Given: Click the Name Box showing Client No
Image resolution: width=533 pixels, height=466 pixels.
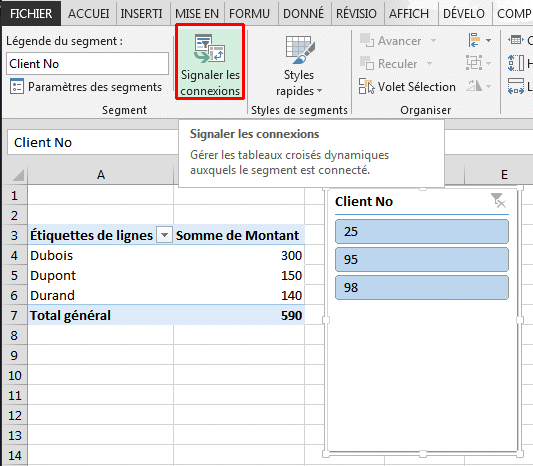Looking at the screenshot, I should (92, 142).
